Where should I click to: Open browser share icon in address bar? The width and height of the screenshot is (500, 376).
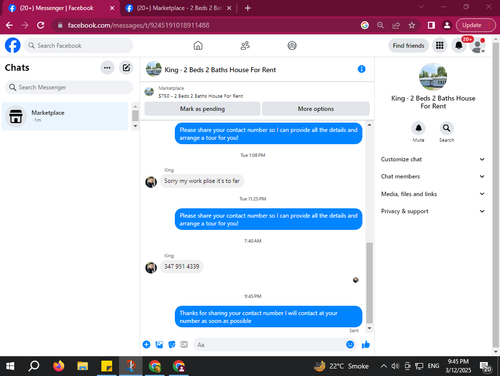pos(396,25)
